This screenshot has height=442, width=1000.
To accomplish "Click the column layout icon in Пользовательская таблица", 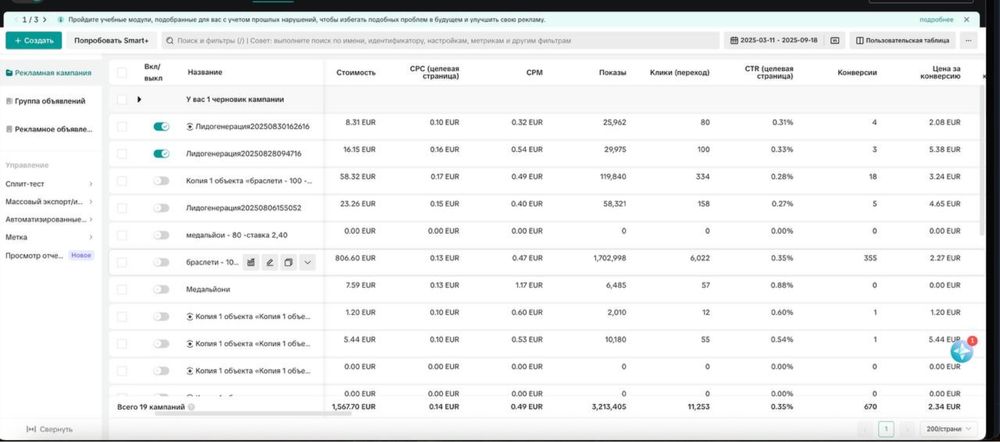I will point(860,41).
